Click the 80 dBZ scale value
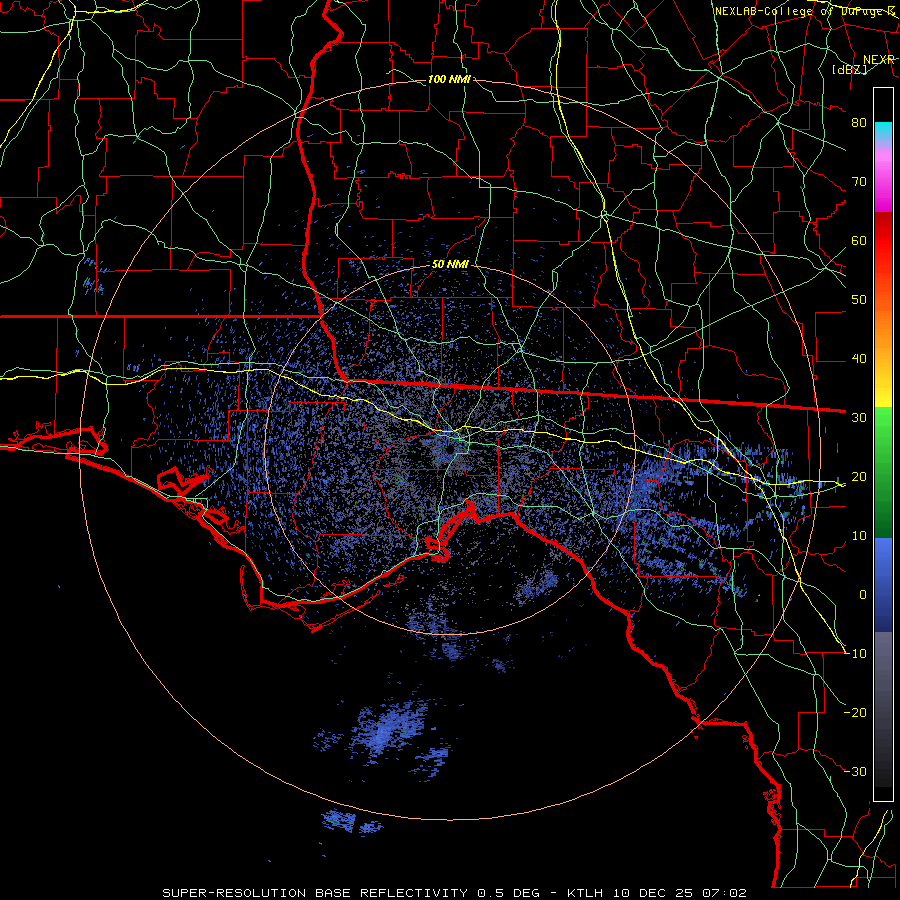Screen dimensions: 900x900 859,122
